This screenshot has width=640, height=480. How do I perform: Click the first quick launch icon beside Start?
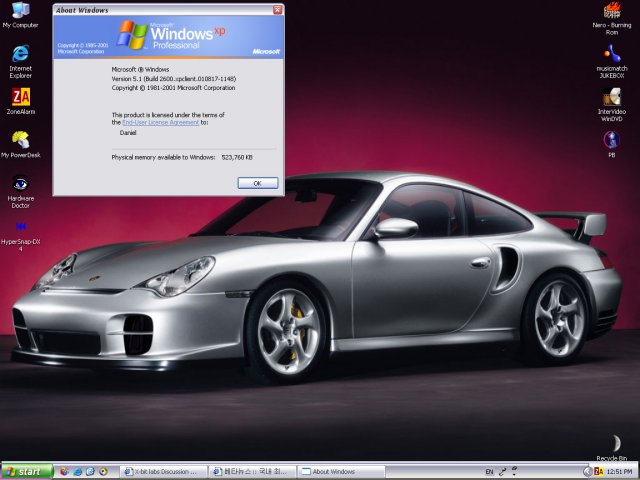pos(64,471)
